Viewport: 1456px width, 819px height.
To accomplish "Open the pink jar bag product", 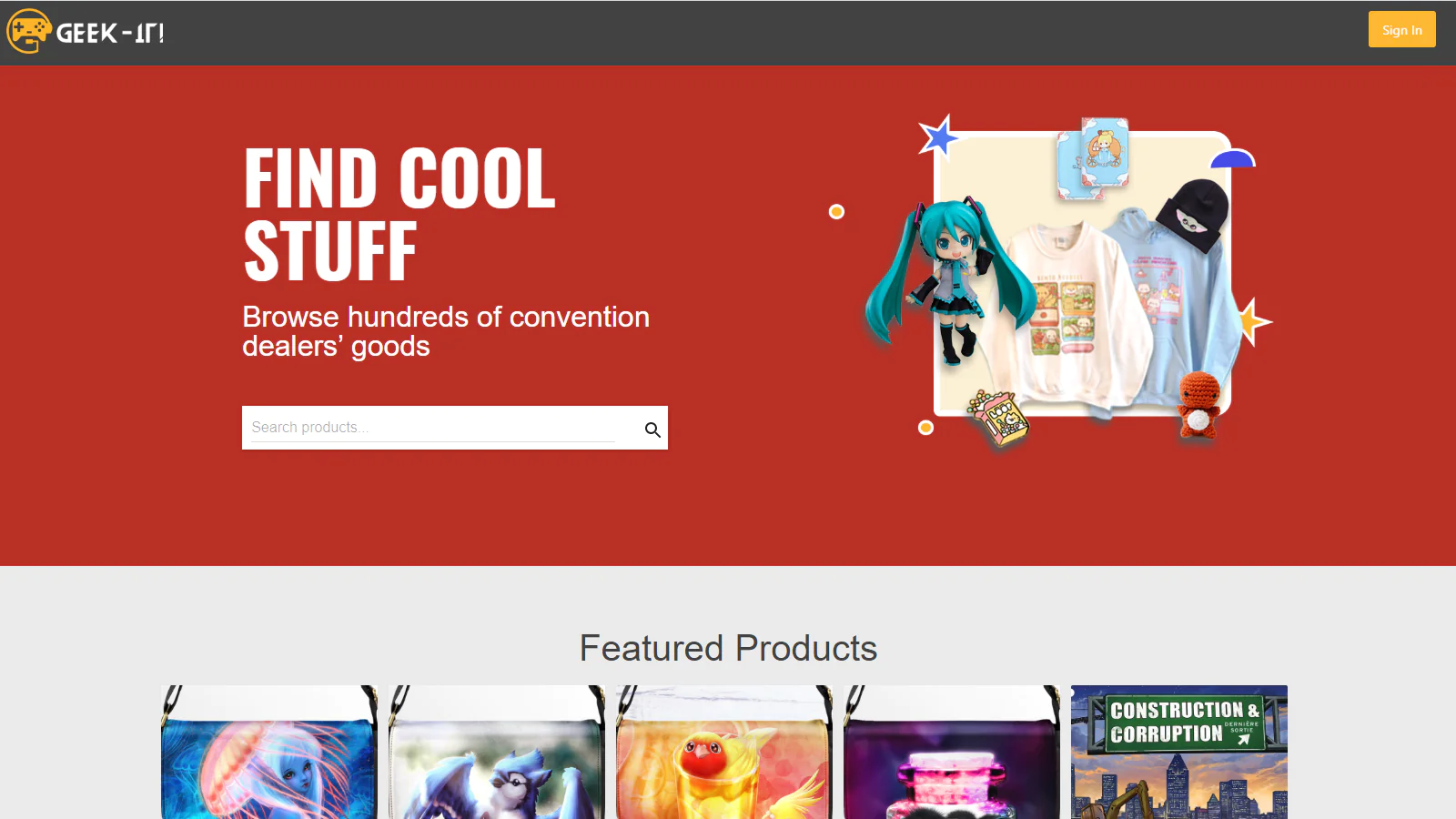I will tap(952, 752).
